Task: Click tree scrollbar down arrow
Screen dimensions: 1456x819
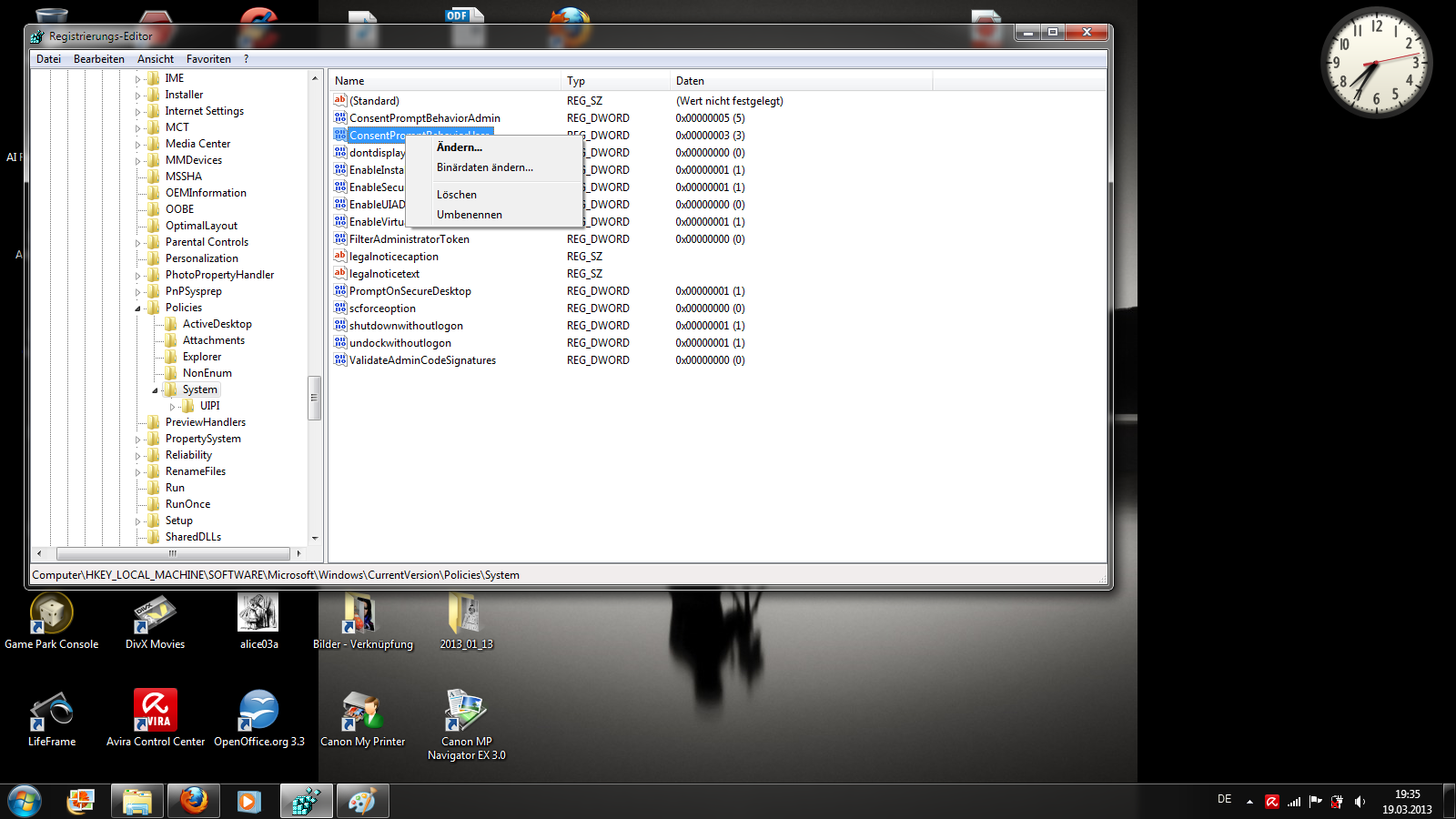Action: coord(315,538)
